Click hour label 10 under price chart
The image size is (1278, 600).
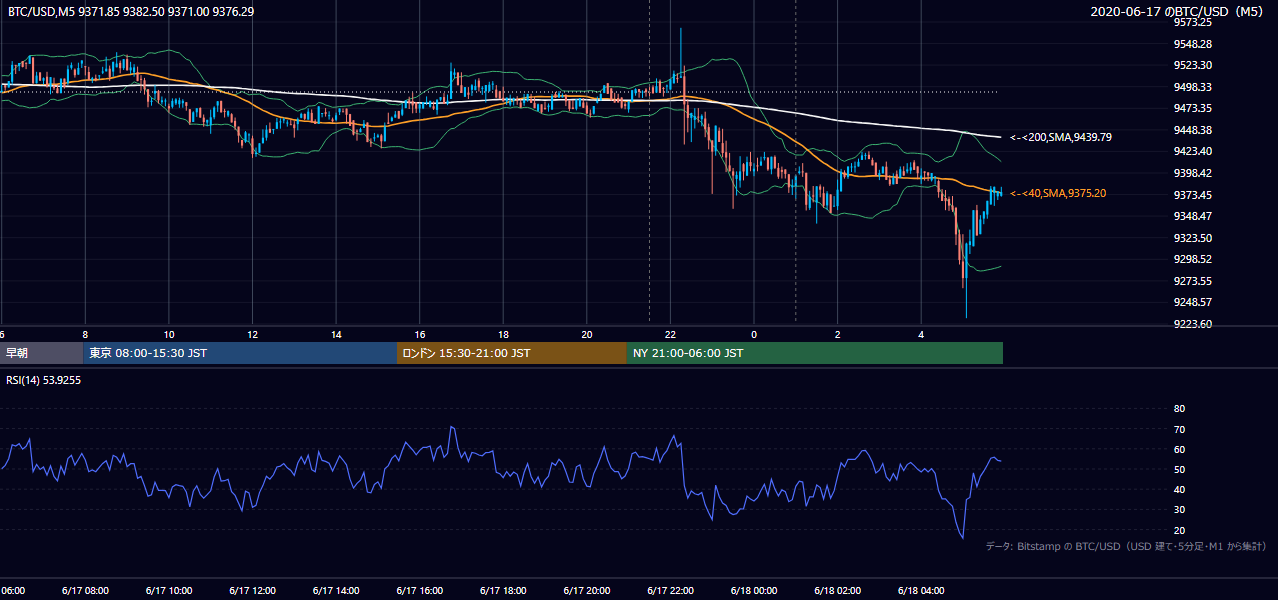(169, 335)
